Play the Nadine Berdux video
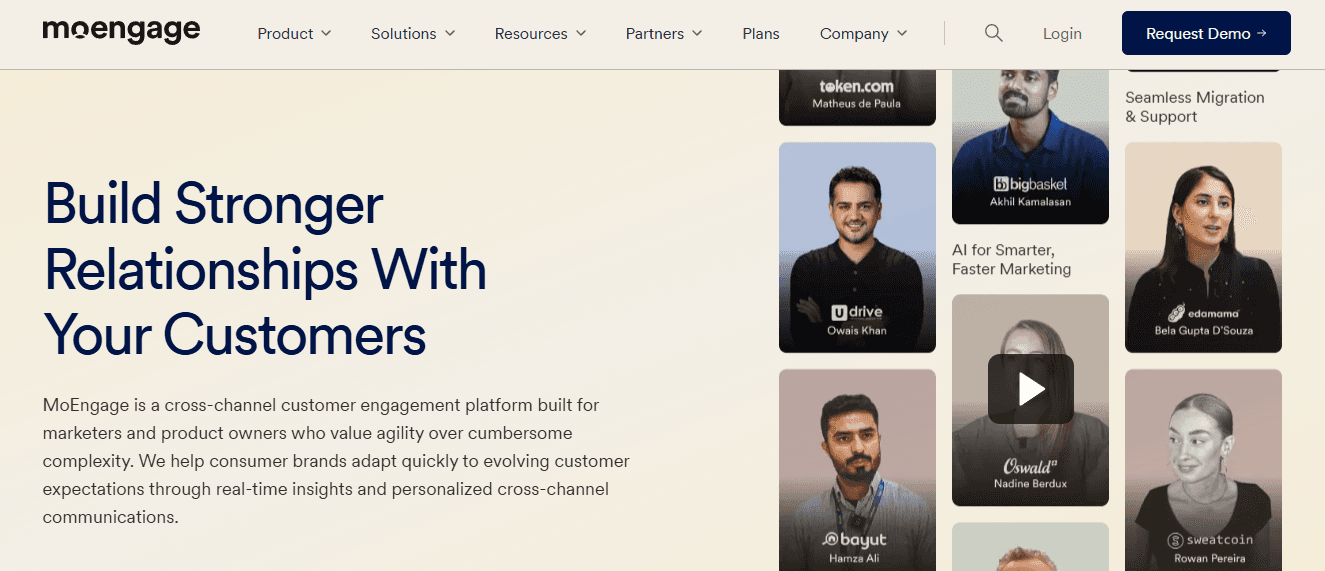Image resolution: width=1325 pixels, height=571 pixels. [x=1030, y=389]
